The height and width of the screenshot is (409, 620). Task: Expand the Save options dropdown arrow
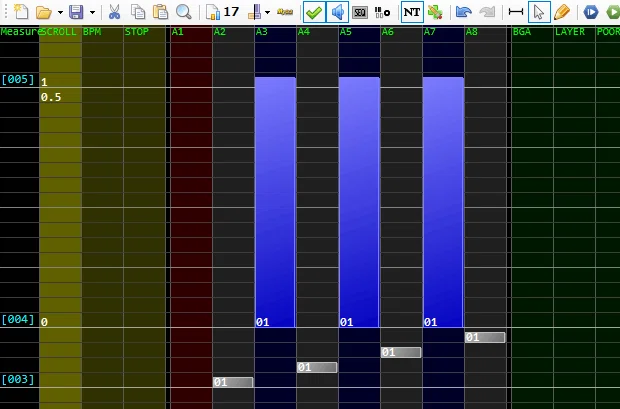(93, 12)
